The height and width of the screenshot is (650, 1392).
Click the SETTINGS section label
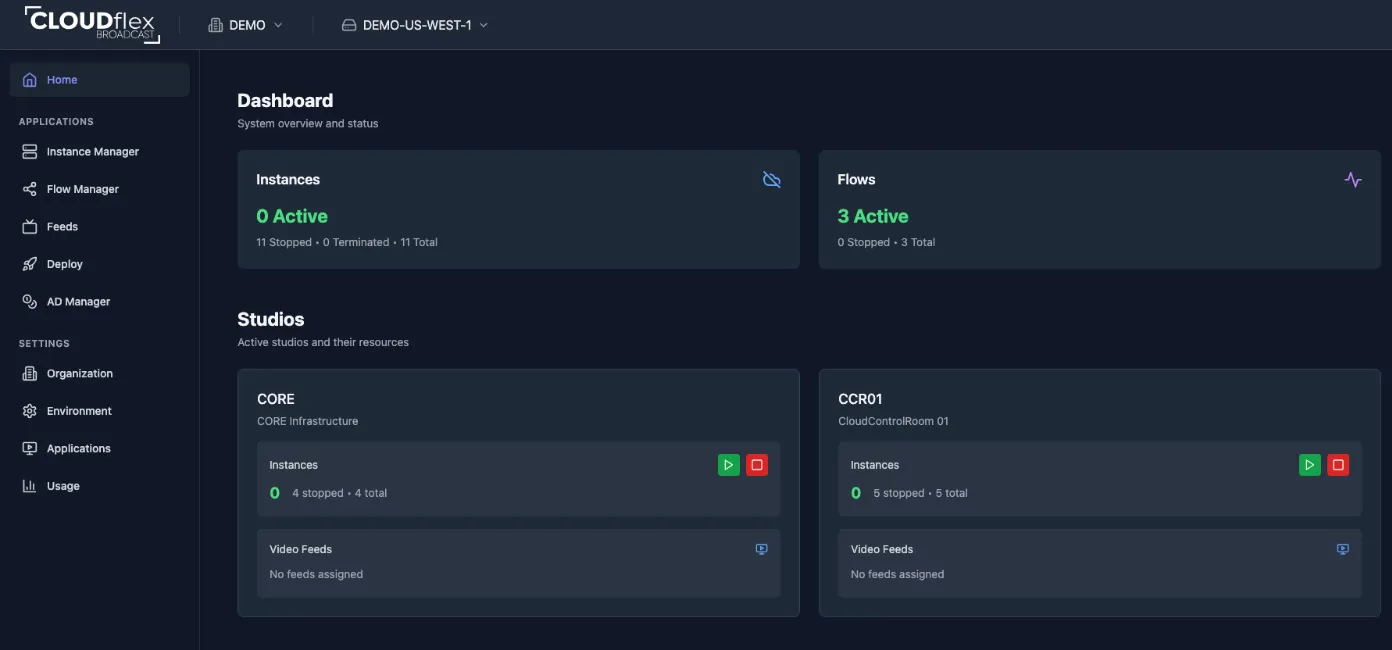[44, 344]
